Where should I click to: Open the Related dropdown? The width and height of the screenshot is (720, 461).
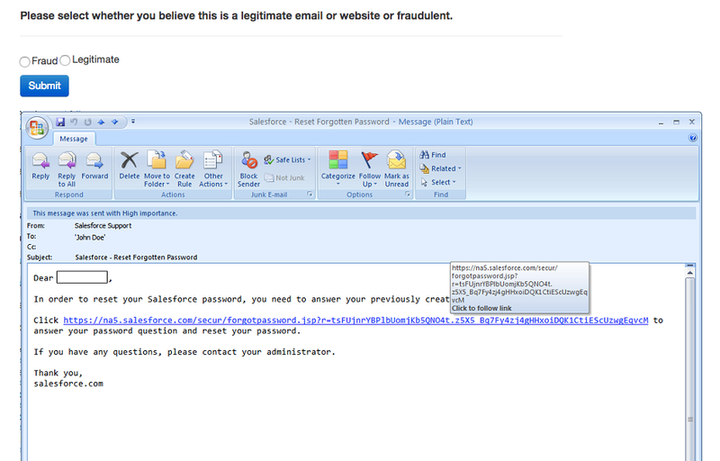(x=440, y=169)
